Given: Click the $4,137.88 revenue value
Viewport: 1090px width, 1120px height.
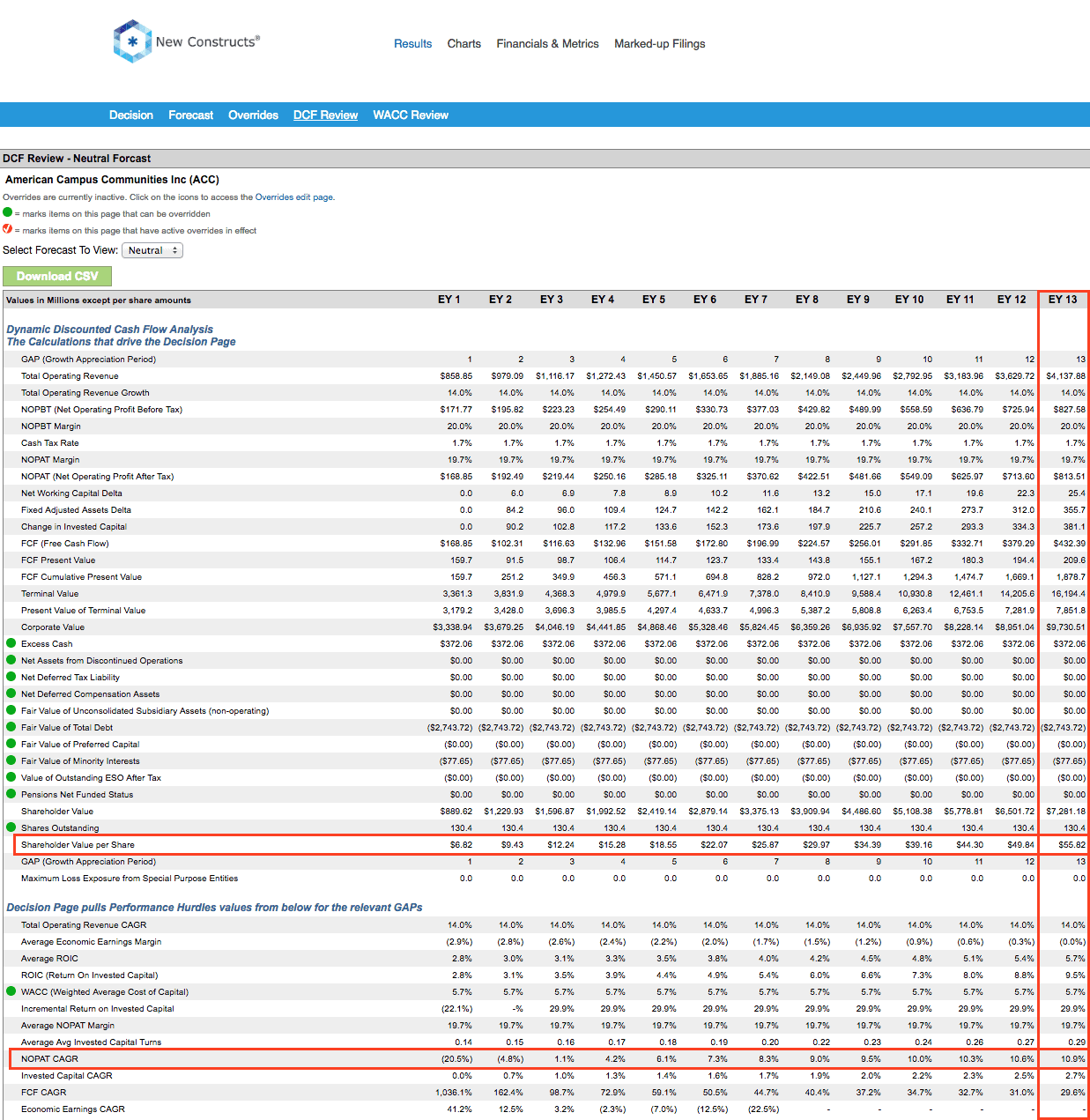Looking at the screenshot, I should point(1066,376).
